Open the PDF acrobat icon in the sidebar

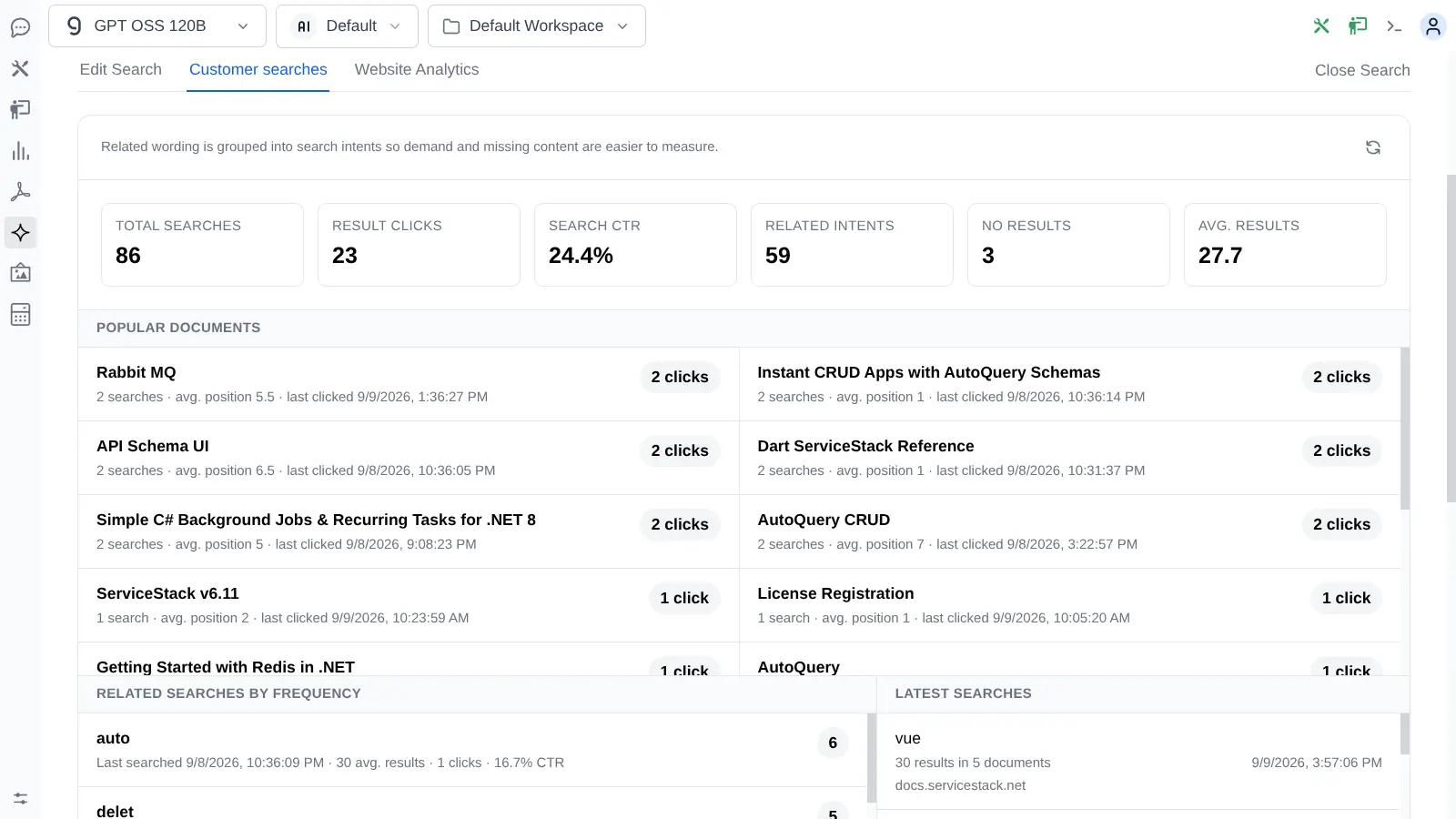click(x=20, y=192)
